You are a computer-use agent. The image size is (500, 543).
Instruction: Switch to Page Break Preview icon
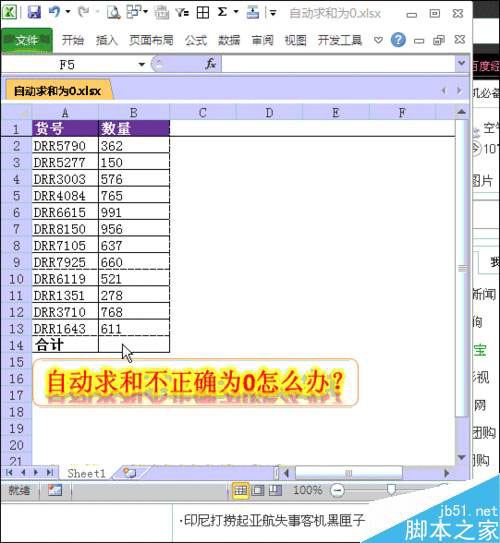(x=275, y=490)
